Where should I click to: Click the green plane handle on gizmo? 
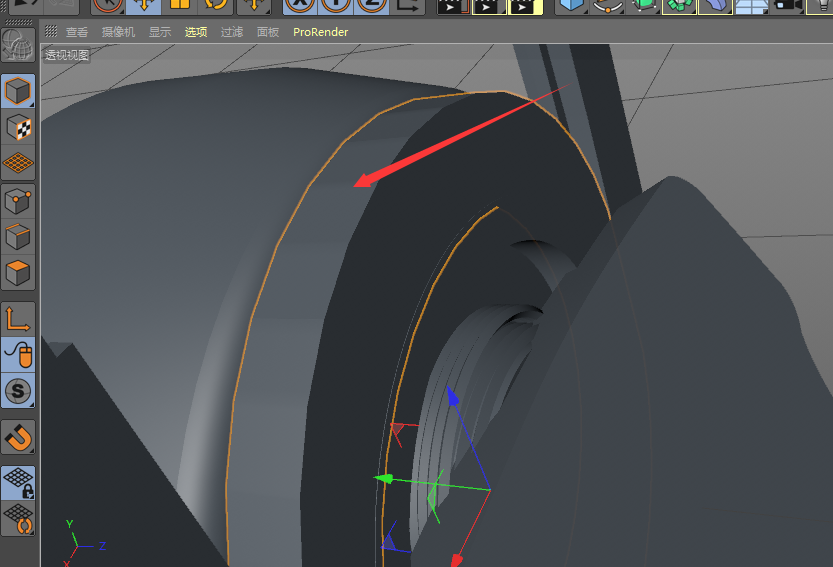pyautogui.click(x=432, y=498)
